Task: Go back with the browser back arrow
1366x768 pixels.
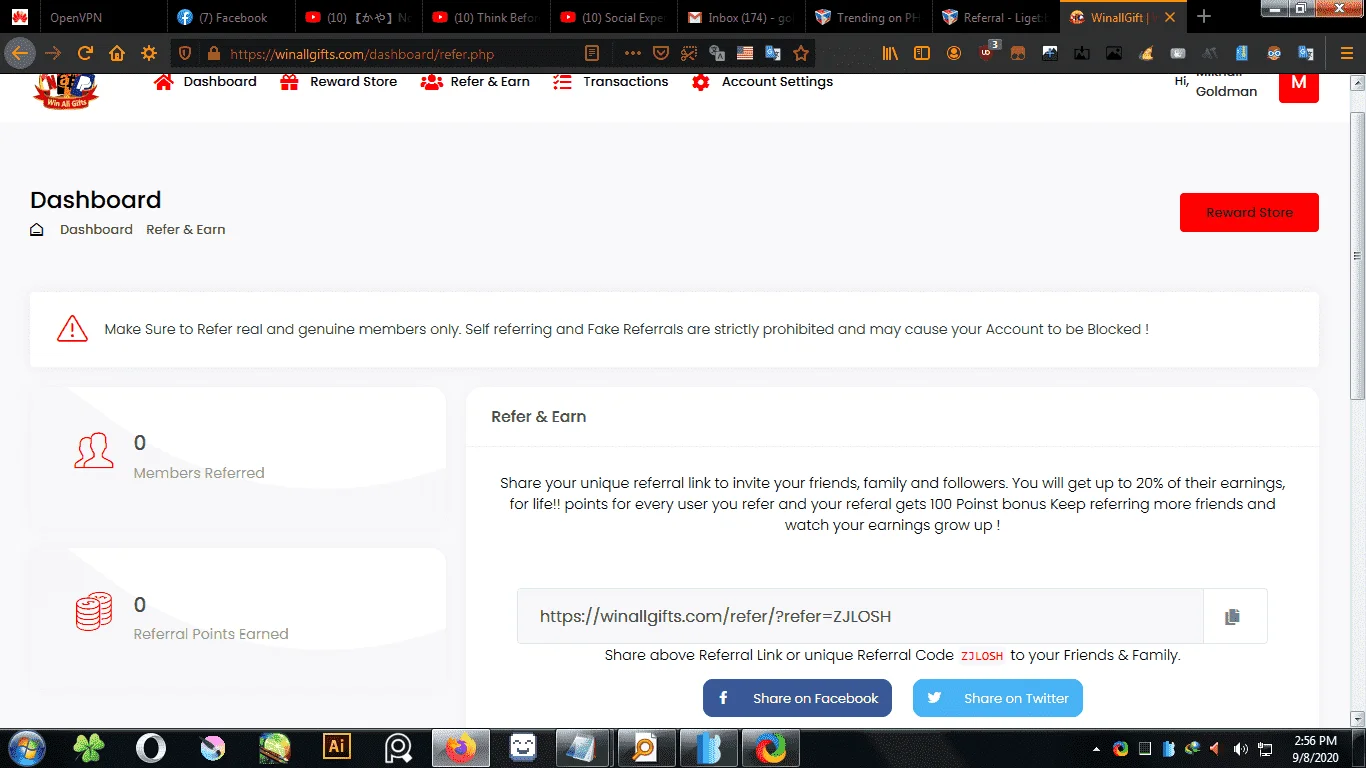Action: [x=20, y=53]
